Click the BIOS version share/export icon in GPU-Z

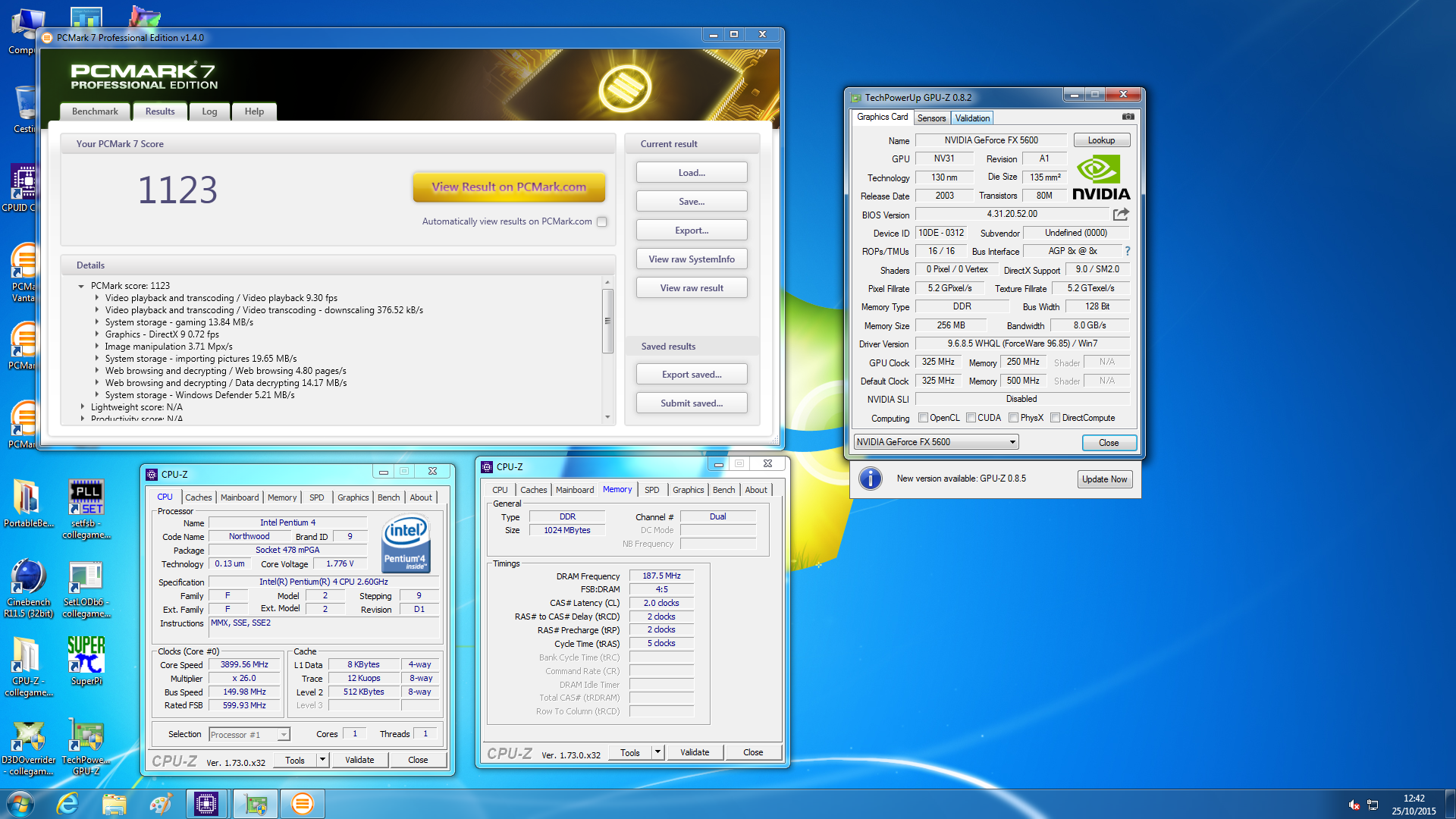pos(1121,215)
